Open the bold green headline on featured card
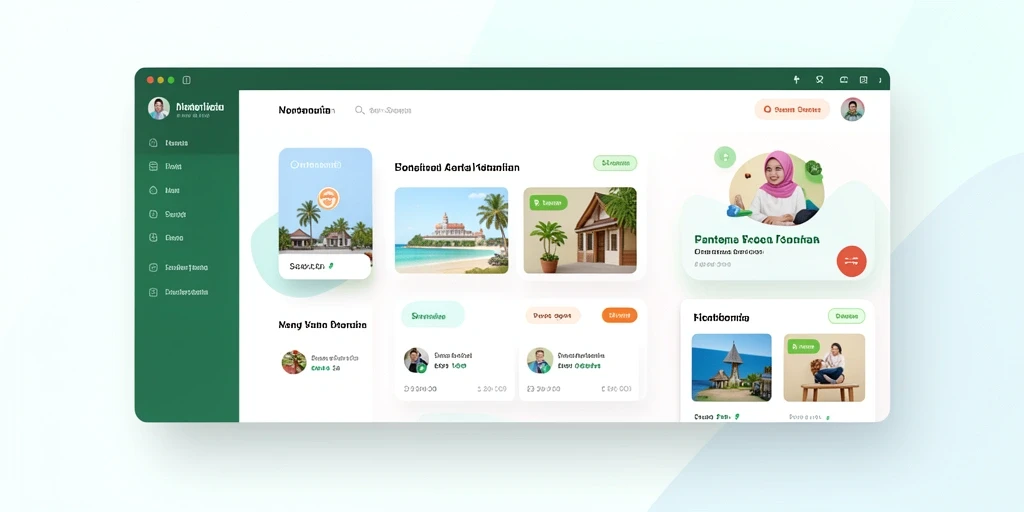This screenshot has width=1024, height=512. [757, 239]
